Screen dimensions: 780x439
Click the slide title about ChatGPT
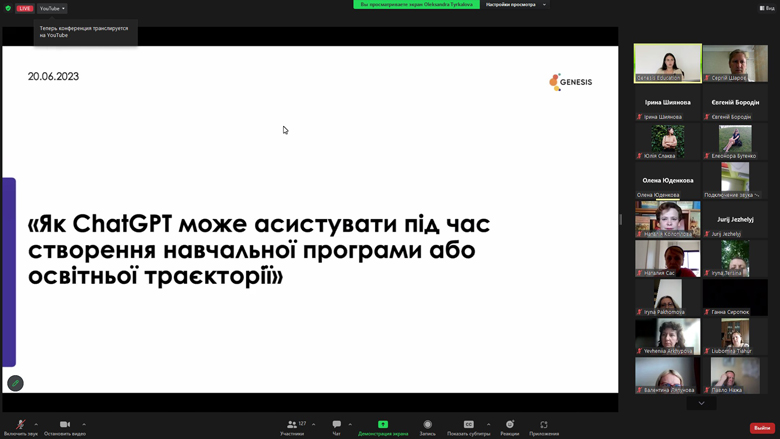click(259, 250)
